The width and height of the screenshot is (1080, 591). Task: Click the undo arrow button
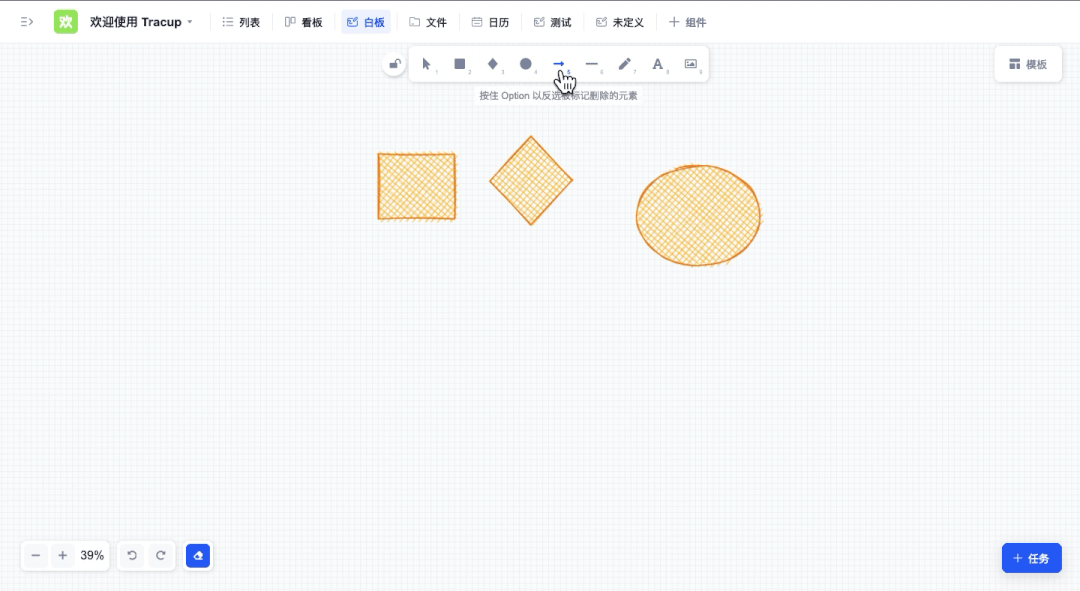tap(132, 555)
